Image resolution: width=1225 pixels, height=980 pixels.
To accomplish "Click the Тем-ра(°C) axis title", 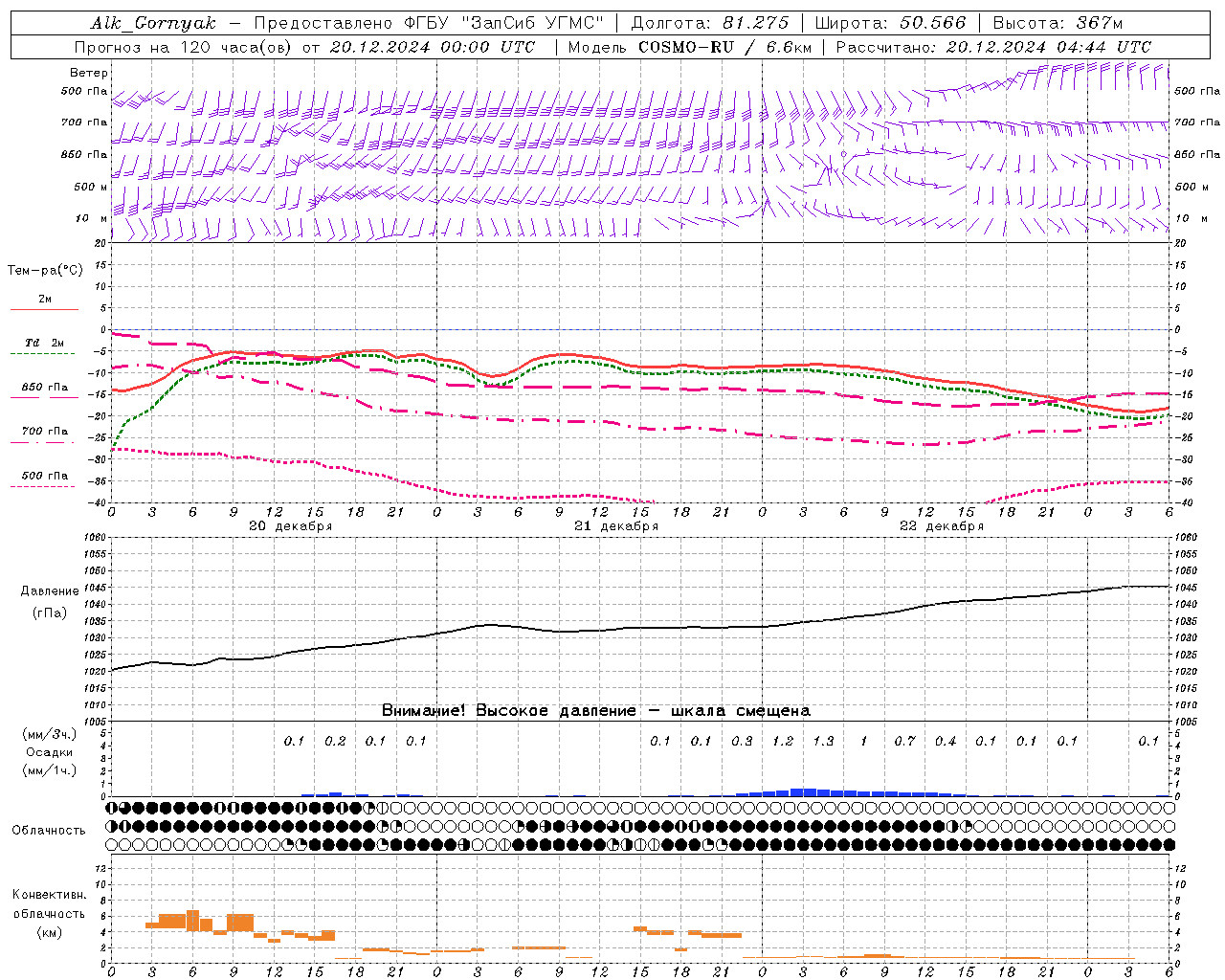I will (x=45, y=271).
